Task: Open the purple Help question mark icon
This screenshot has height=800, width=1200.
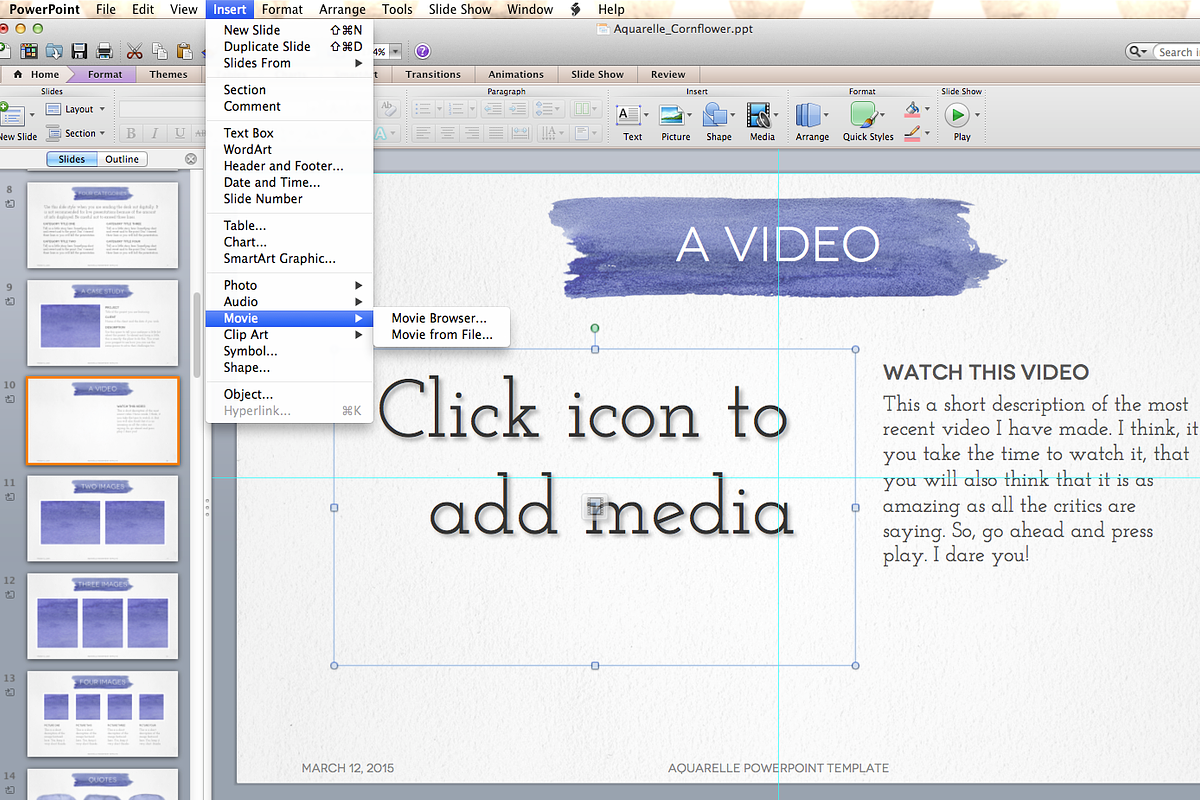Action: tap(422, 51)
